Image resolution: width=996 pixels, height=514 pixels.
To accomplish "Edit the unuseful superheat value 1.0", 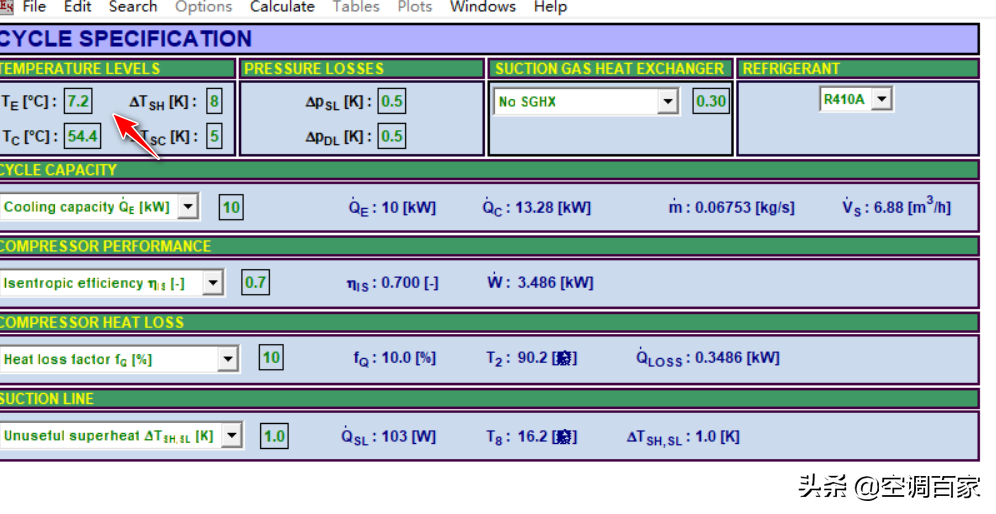I will [x=274, y=436].
